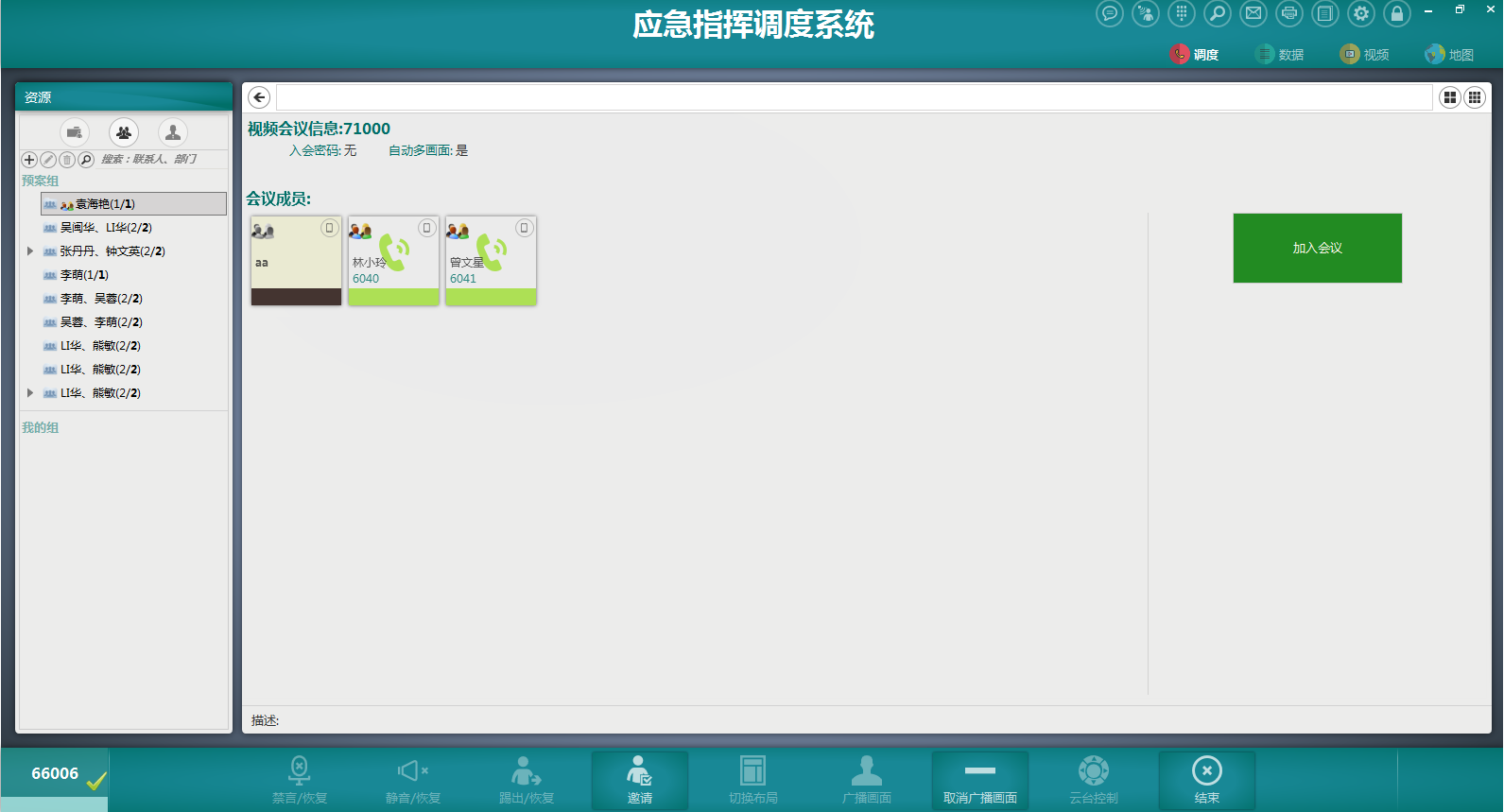1504x812 pixels.
Task: Open the dial pad icon in header
Action: pos(1181,13)
